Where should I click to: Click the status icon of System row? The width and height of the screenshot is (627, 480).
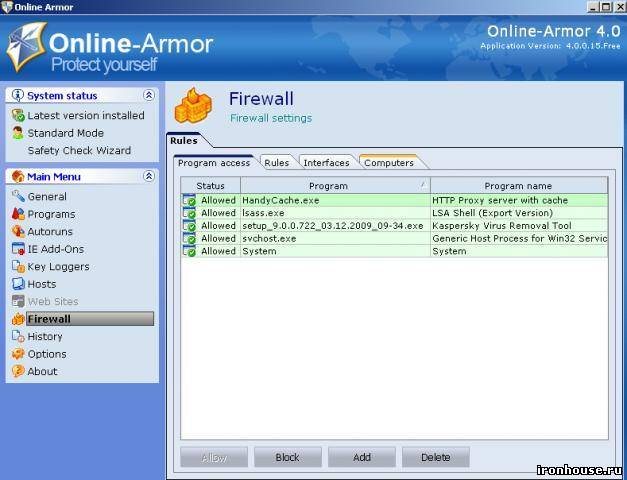[x=189, y=251]
